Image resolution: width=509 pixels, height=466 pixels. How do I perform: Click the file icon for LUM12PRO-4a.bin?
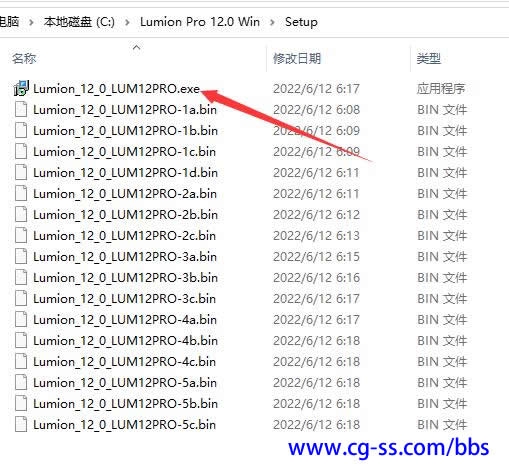21,320
